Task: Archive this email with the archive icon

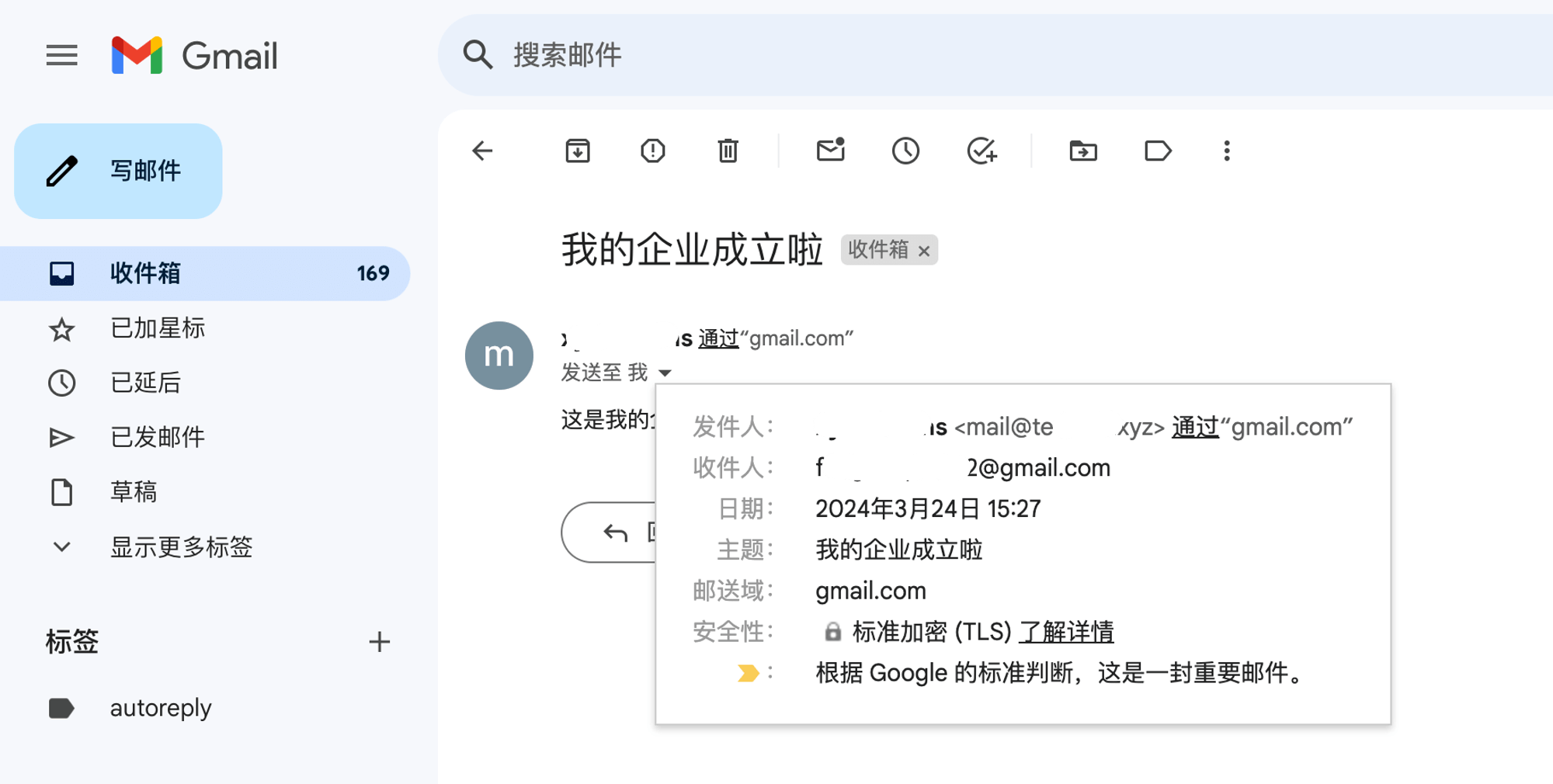Action: [x=578, y=151]
